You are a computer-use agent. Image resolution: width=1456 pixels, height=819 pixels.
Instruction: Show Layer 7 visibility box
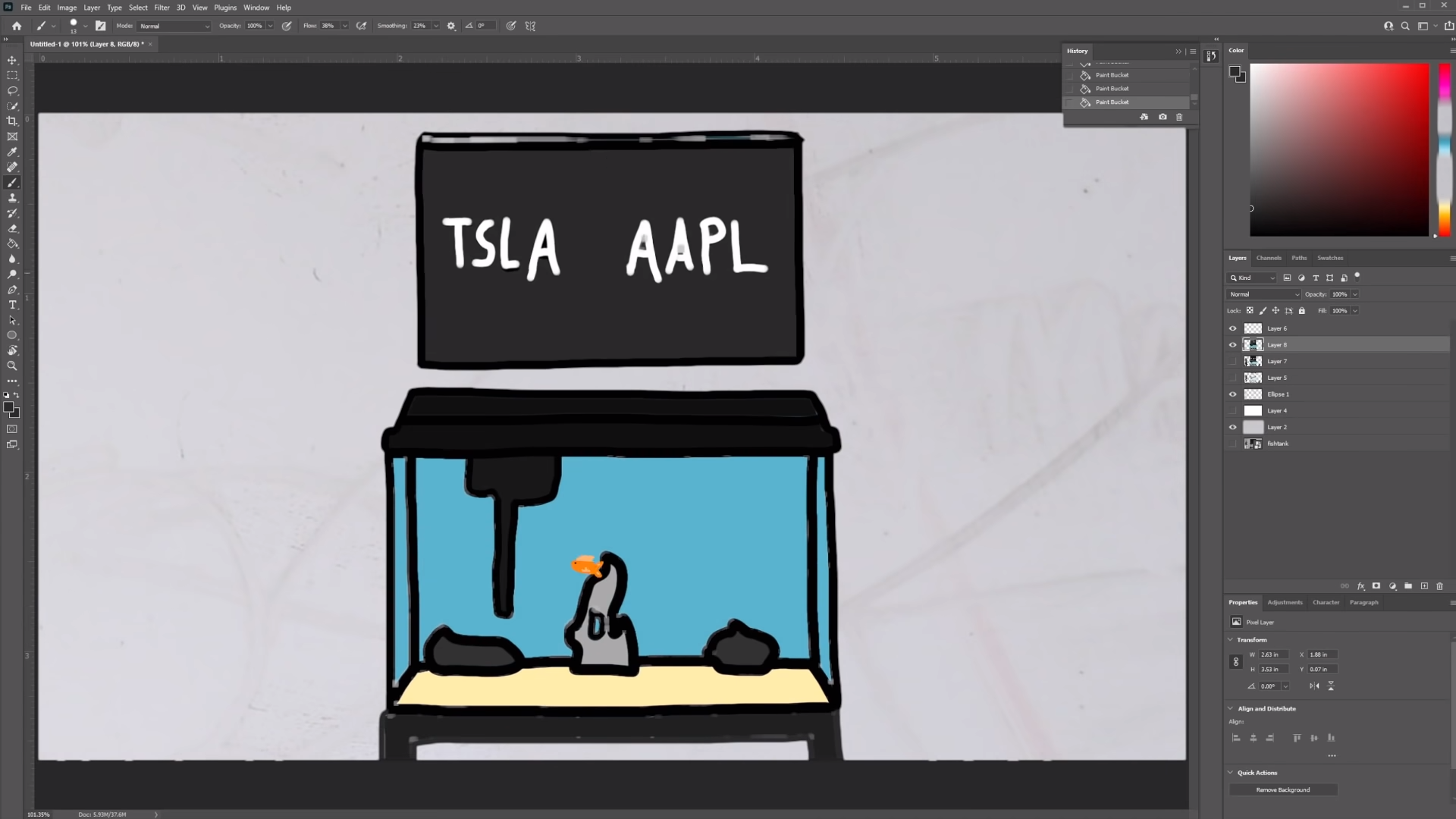click(1232, 362)
